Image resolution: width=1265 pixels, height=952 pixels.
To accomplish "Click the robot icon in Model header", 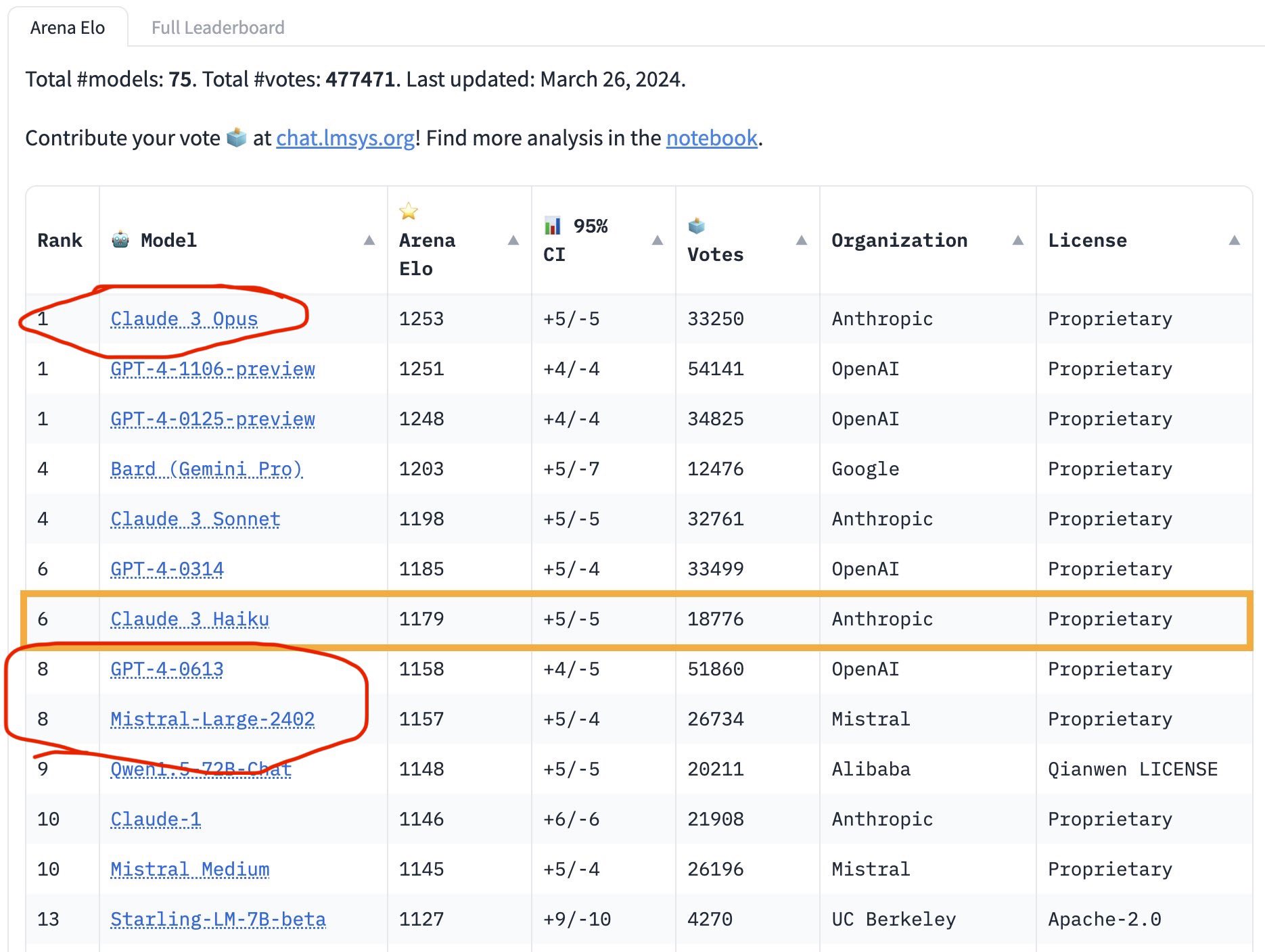I will [120, 239].
